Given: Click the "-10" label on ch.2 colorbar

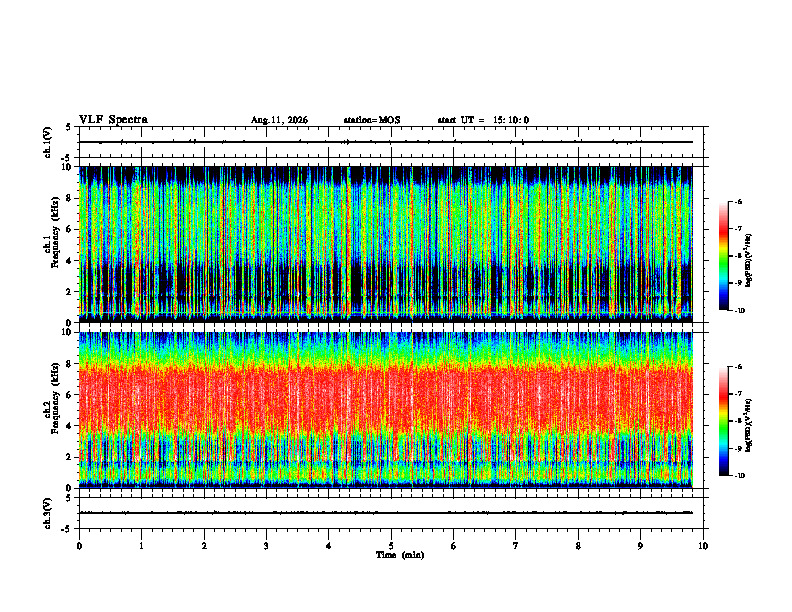Looking at the screenshot, I should 740,476.
